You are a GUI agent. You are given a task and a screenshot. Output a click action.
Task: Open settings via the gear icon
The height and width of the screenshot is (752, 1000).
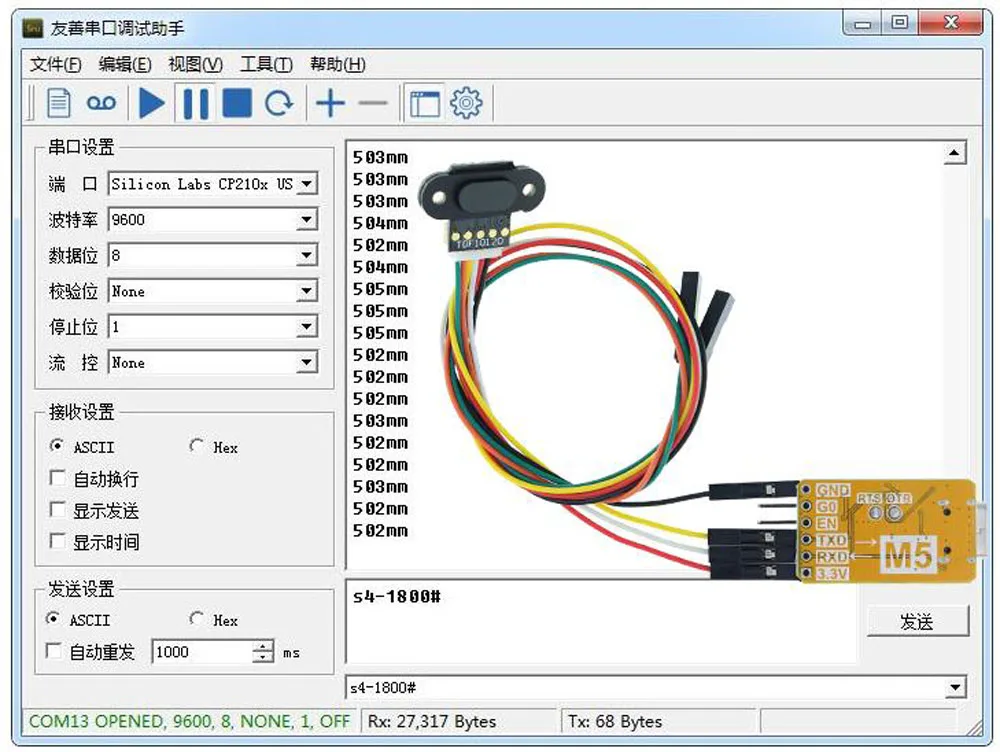point(464,101)
